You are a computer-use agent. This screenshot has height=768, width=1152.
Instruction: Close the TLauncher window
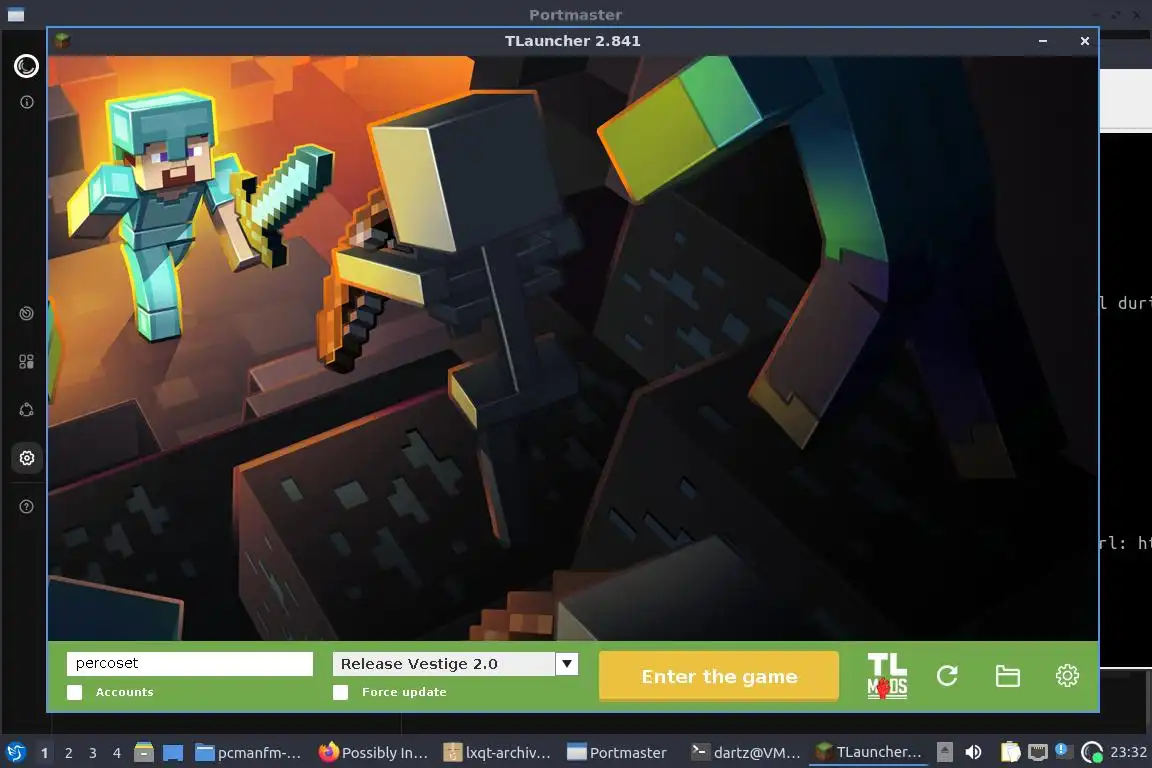[x=1084, y=41]
